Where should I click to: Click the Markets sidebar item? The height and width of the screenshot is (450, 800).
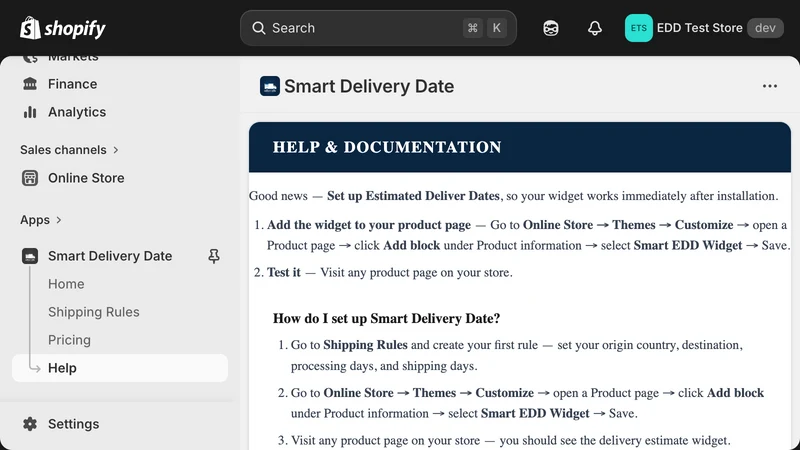click(73, 58)
